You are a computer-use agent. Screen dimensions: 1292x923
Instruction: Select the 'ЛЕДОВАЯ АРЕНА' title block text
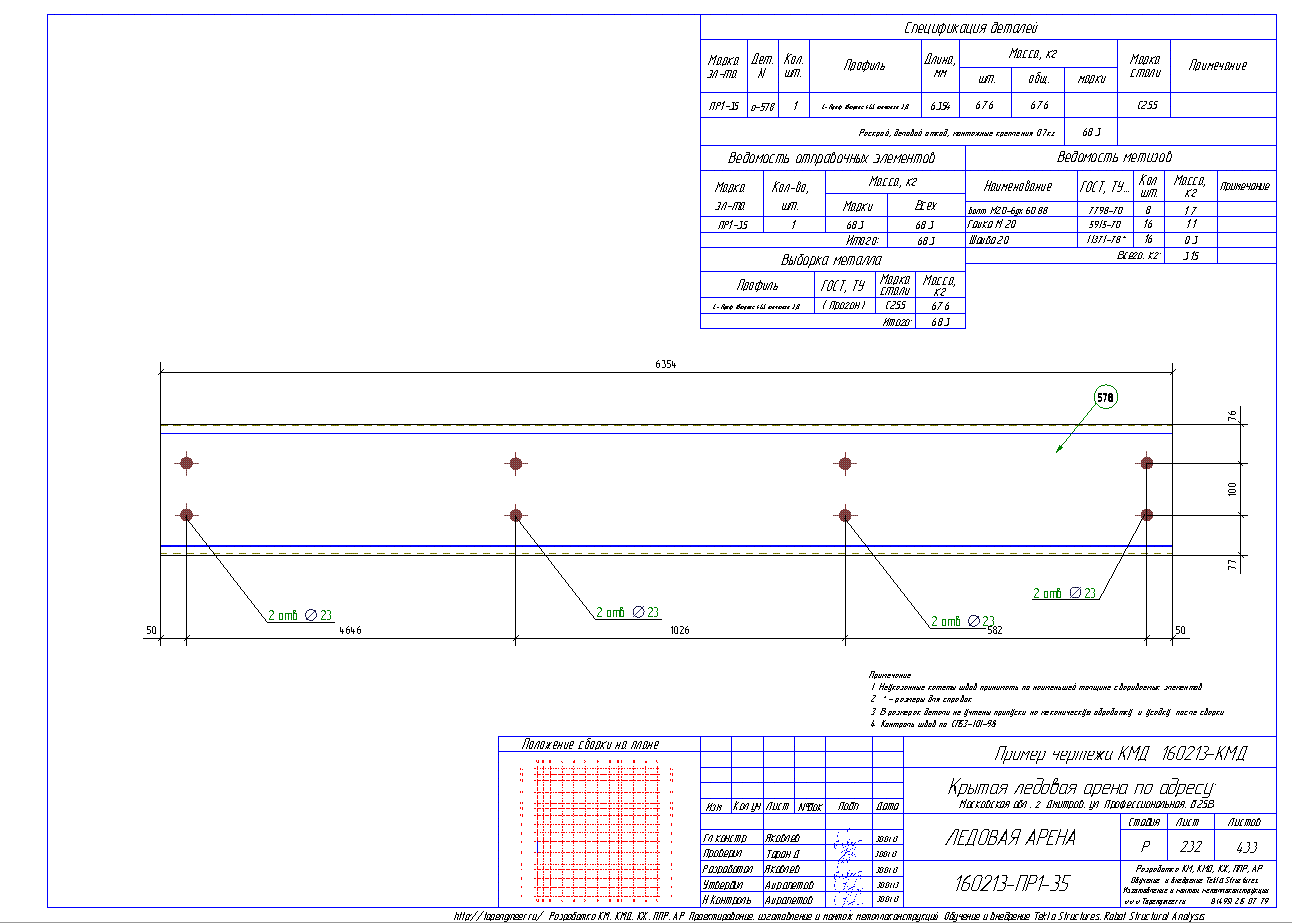point(1010,838)
